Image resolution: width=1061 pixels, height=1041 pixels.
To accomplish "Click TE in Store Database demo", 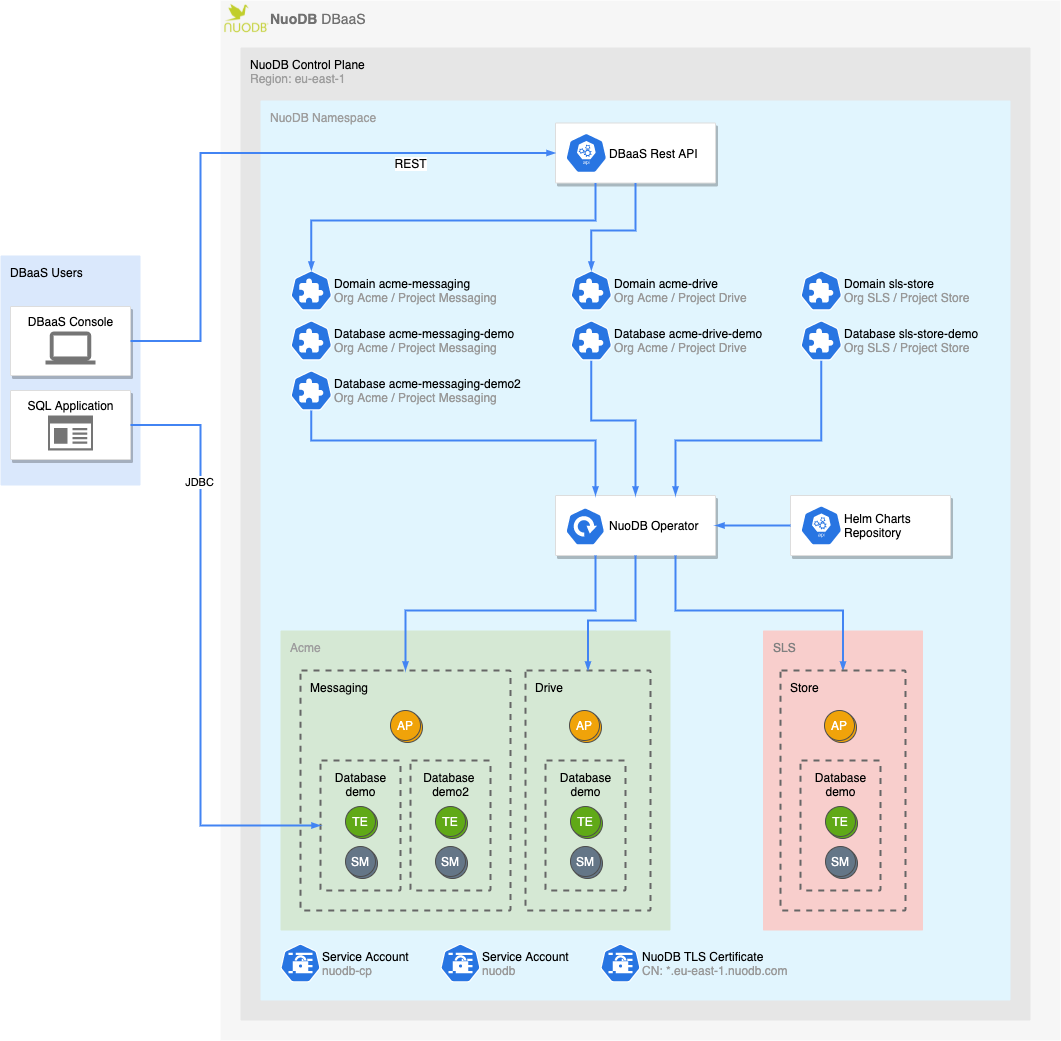I will pyautogui.click(x=840, y=822).
